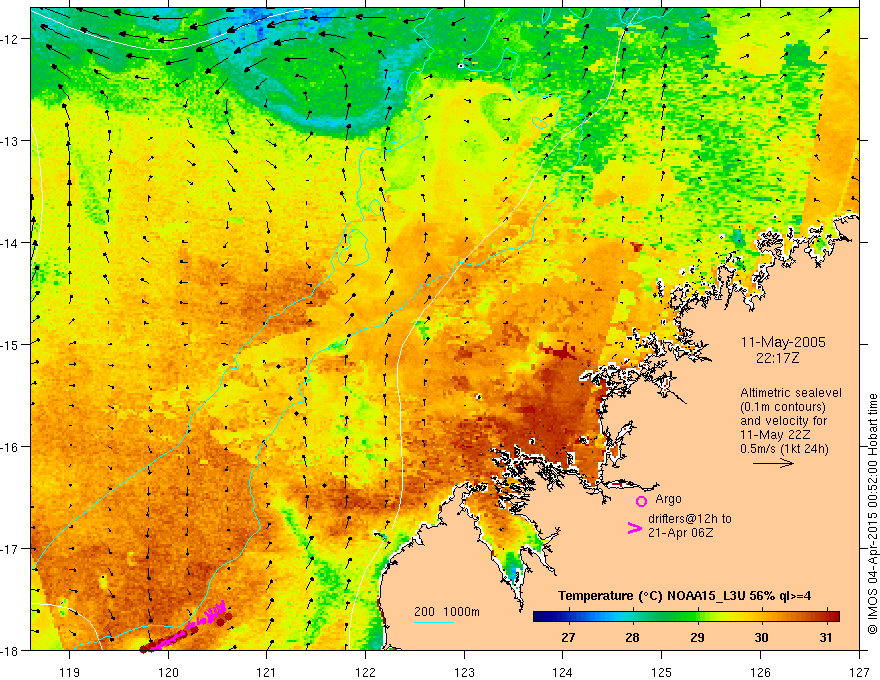The width and height of the screenshot is (880, 680).
Task: Click the longitude axis label 125
Action: click(x=662, y=672)
